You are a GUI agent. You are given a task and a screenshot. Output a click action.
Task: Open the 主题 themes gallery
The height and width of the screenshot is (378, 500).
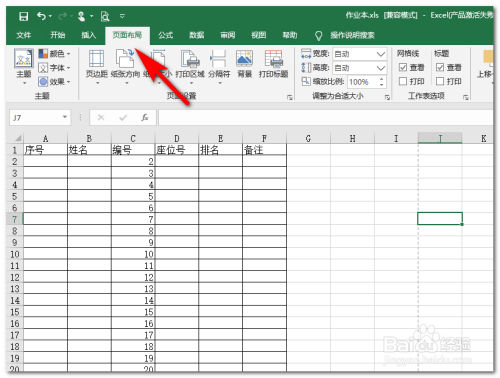tap(24, 66)
